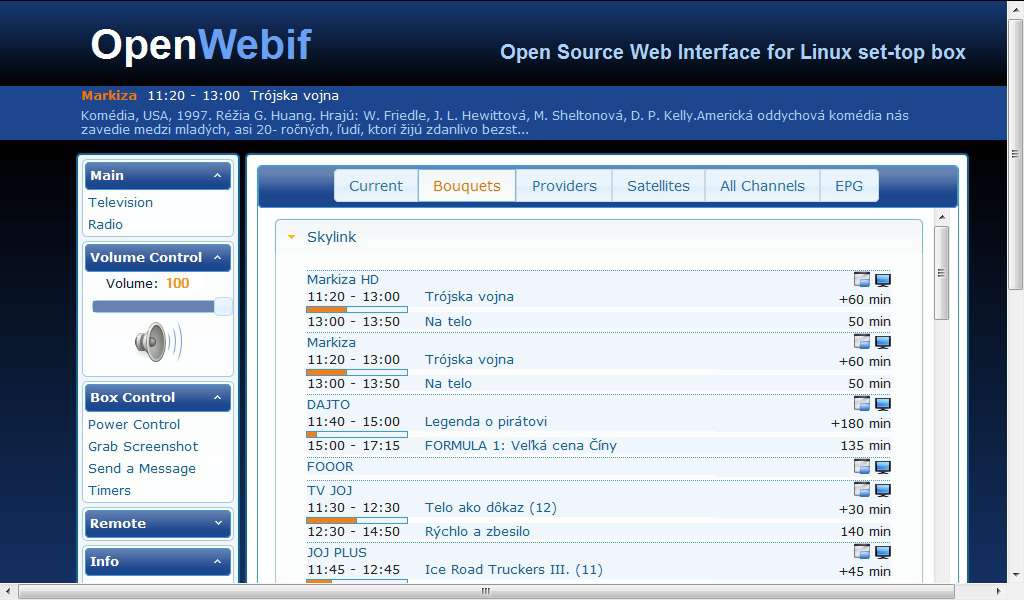Open EPG window icon for FOOOR
The height and width of the screenshot is (616, 1028).
click(x=861, y=467)
